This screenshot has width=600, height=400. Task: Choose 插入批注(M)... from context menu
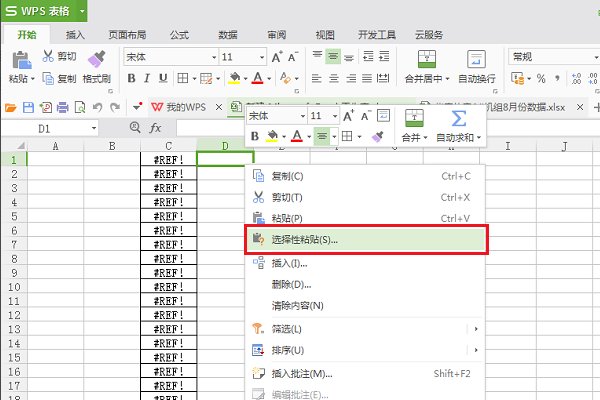365,374
